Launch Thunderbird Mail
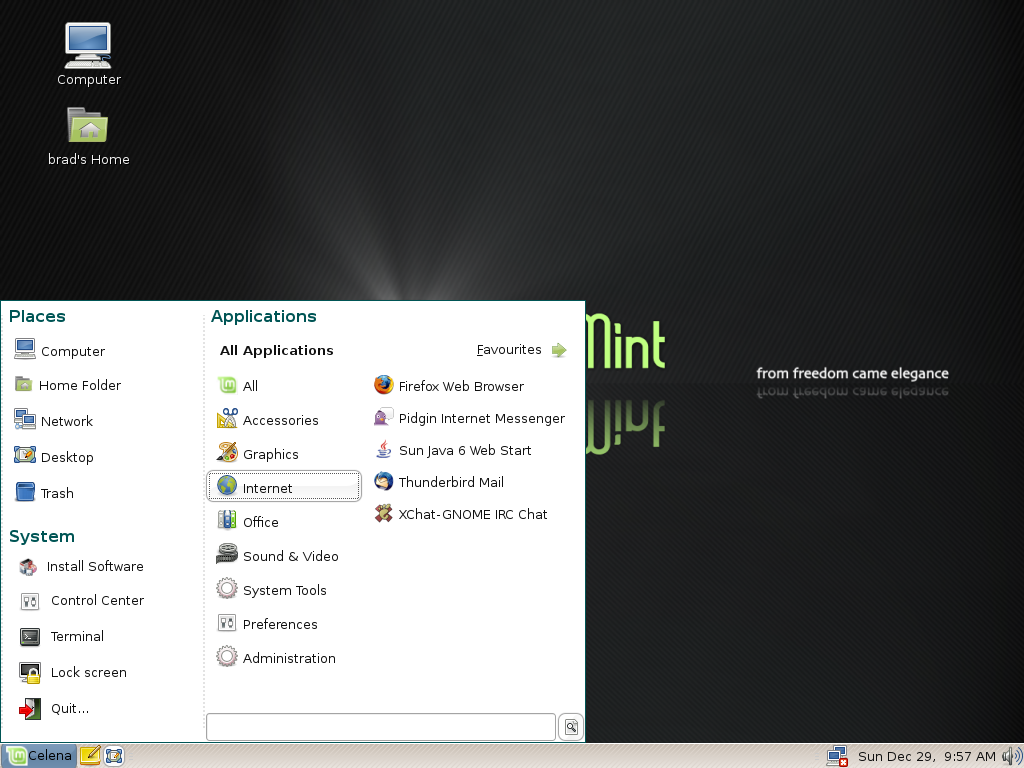Screen dimensions: 1024x768 [439, 481]
